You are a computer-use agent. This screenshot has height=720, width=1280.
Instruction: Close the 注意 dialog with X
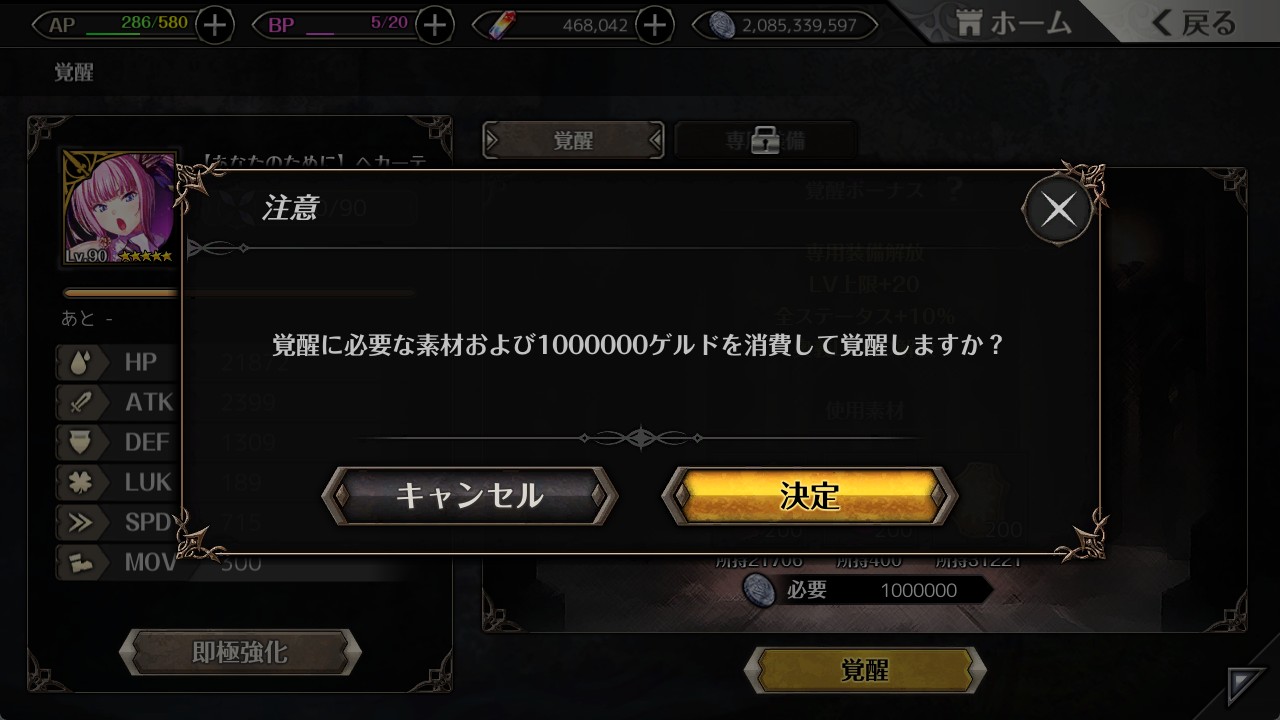tap(1058, 209)
